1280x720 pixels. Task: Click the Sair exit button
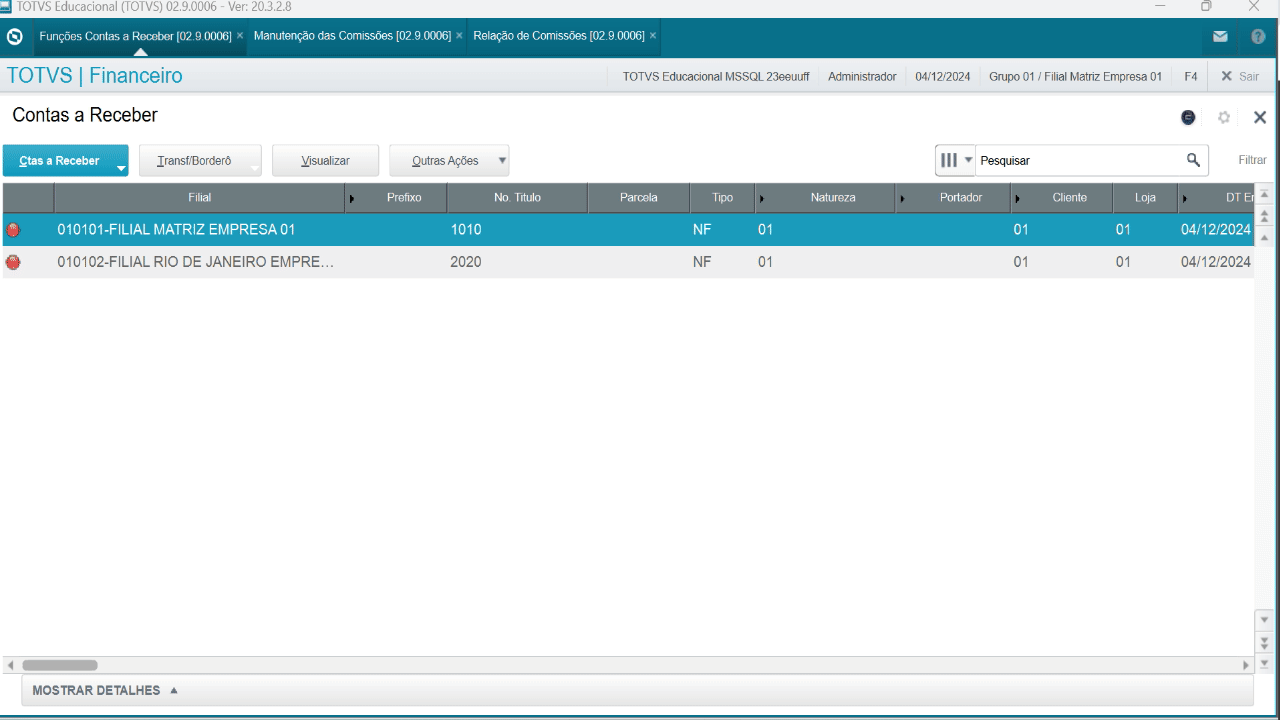tap(1240, 76)
